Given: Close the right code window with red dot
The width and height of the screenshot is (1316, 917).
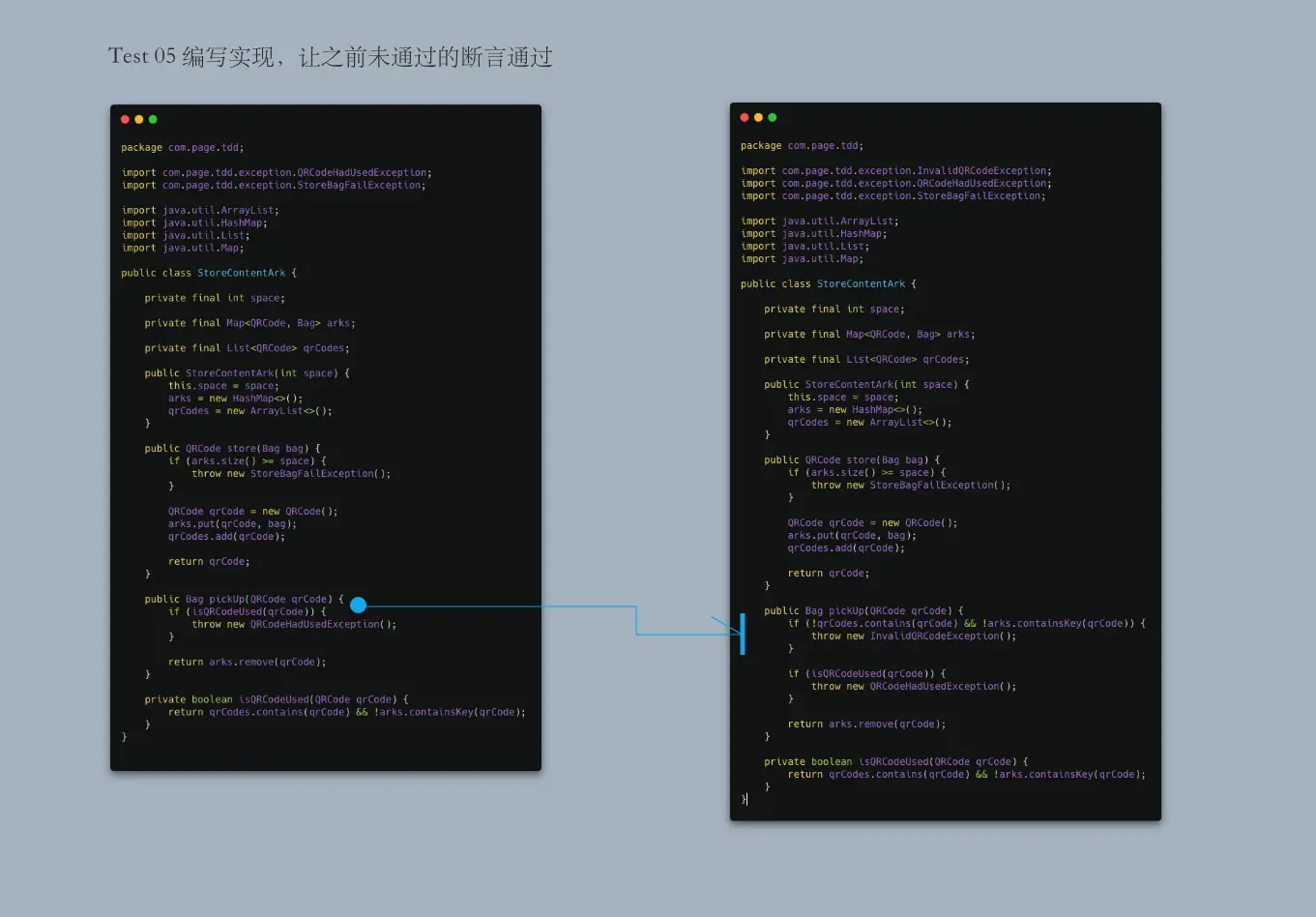Looking at the screenshot, I should tap(745, 117).
